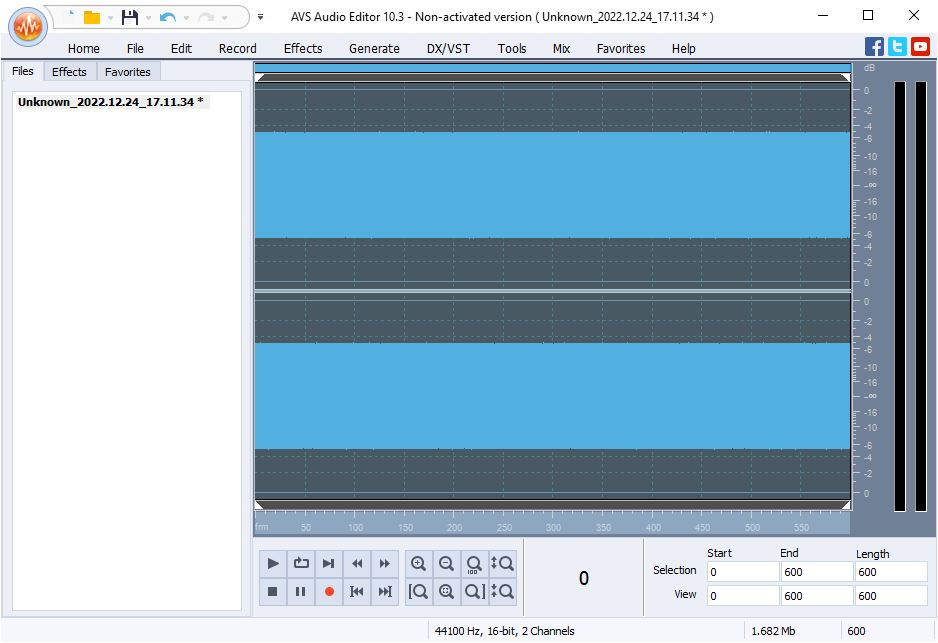This screenshot has height=643, width=938.
Task: Undo the last action
Action: click(x=168, y=17)
